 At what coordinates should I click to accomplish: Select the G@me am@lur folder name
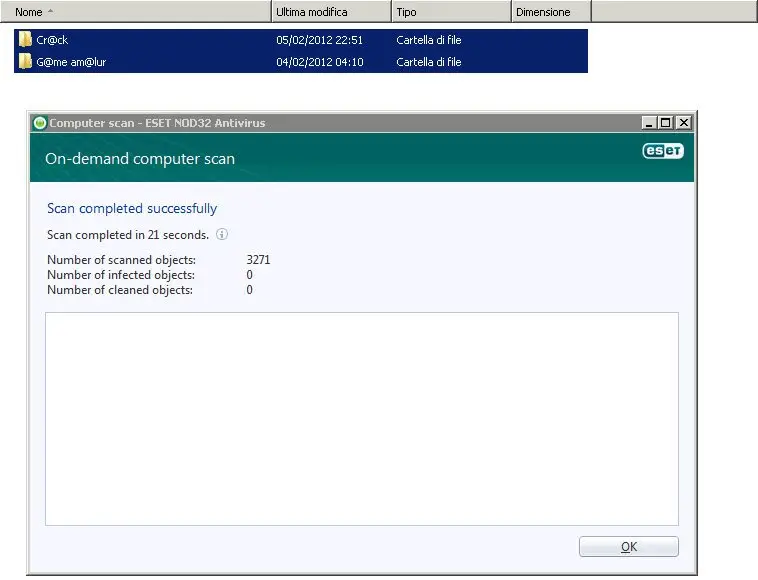(x=71, y=62)
